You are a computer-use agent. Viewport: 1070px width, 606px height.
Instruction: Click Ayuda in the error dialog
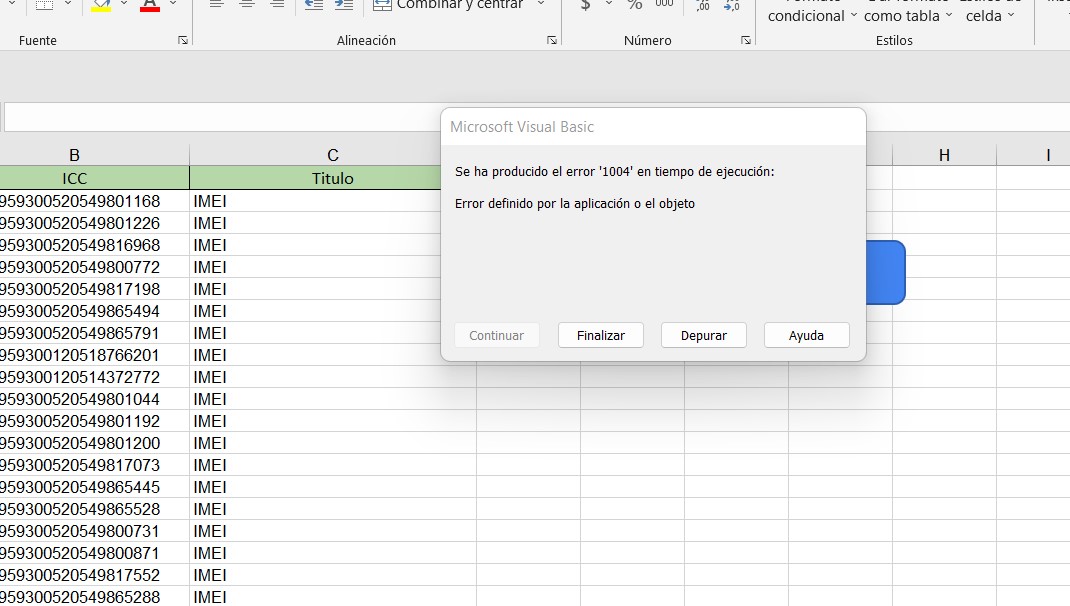click(807, 335)
